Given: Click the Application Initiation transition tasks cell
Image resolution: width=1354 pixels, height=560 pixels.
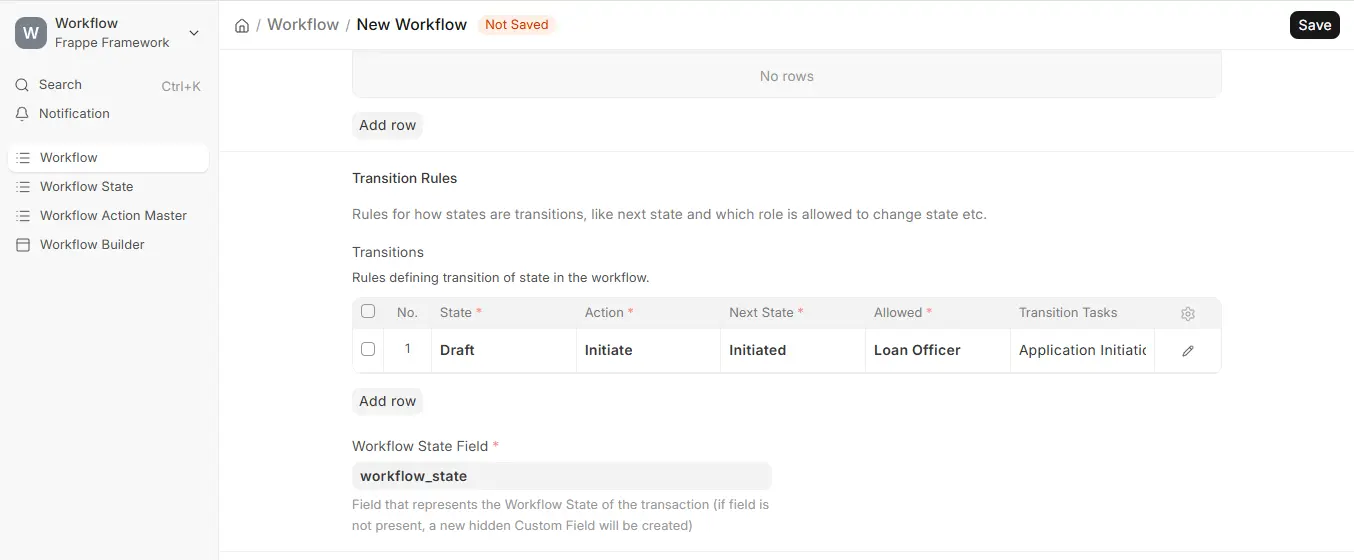Looking at the screenshot, I should click(1082, 351).
